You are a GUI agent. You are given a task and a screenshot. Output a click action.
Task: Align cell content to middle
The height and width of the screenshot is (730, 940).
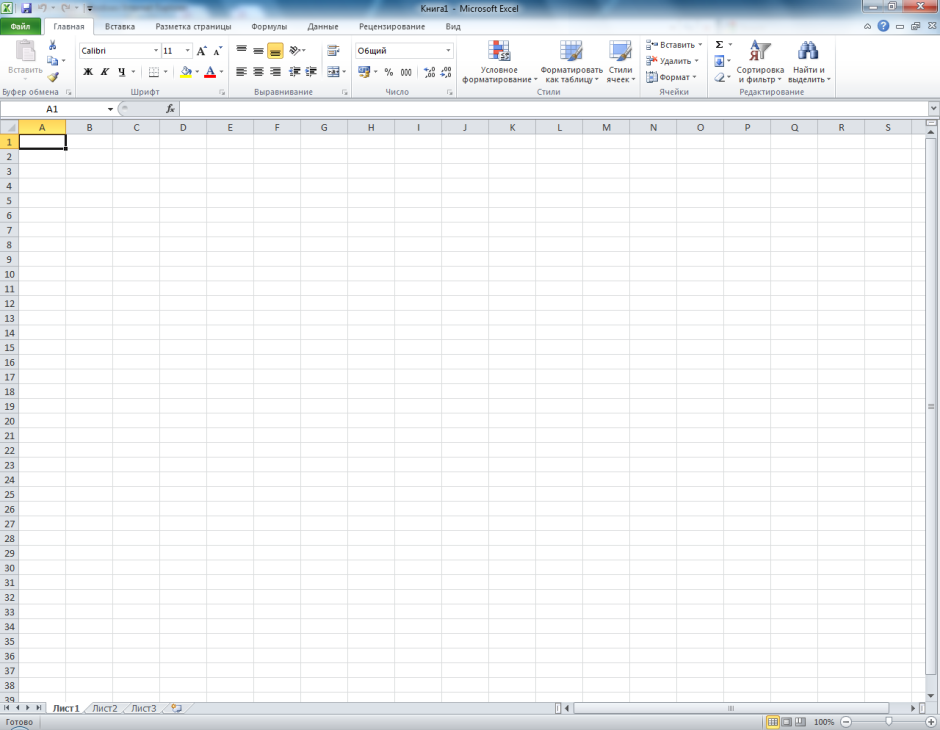pyautogui.click(x=258, y=51)
